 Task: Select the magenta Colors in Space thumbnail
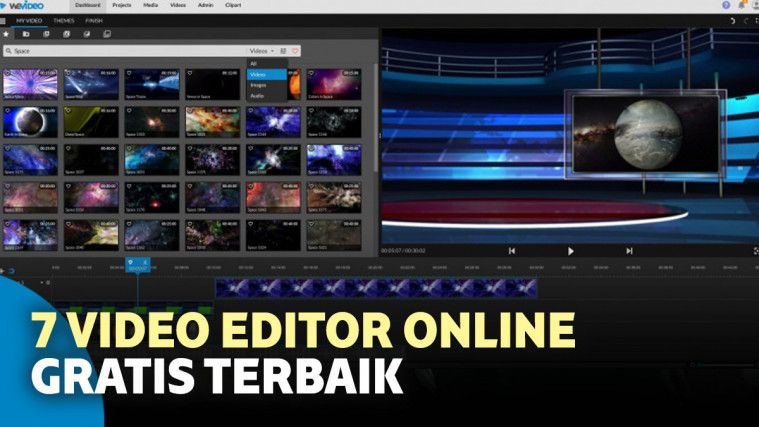(x=334, y=84)
